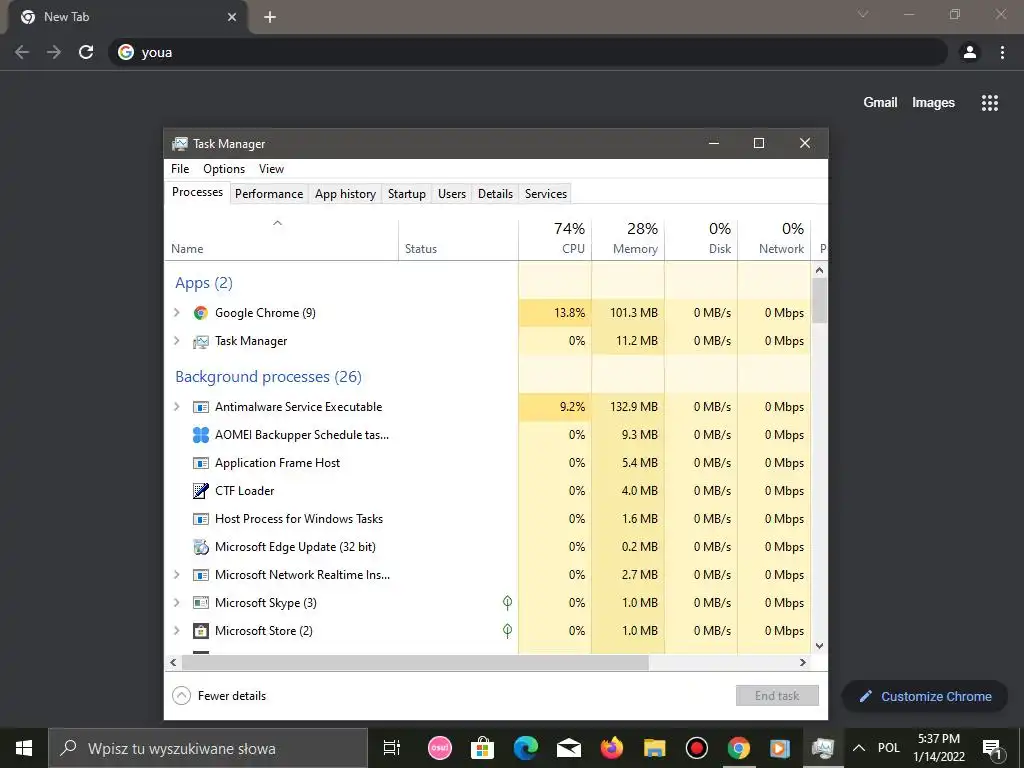Switch to the Startup tab

click(407, 194)
